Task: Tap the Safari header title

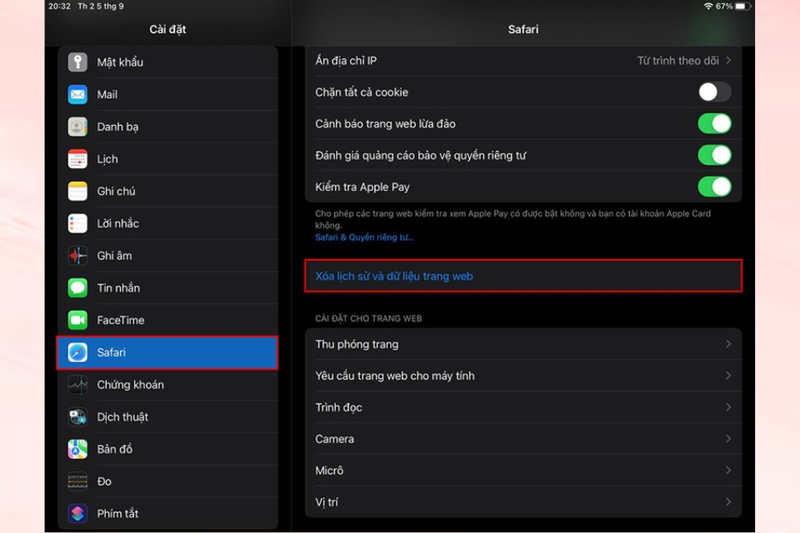Action: coord(523,30)
